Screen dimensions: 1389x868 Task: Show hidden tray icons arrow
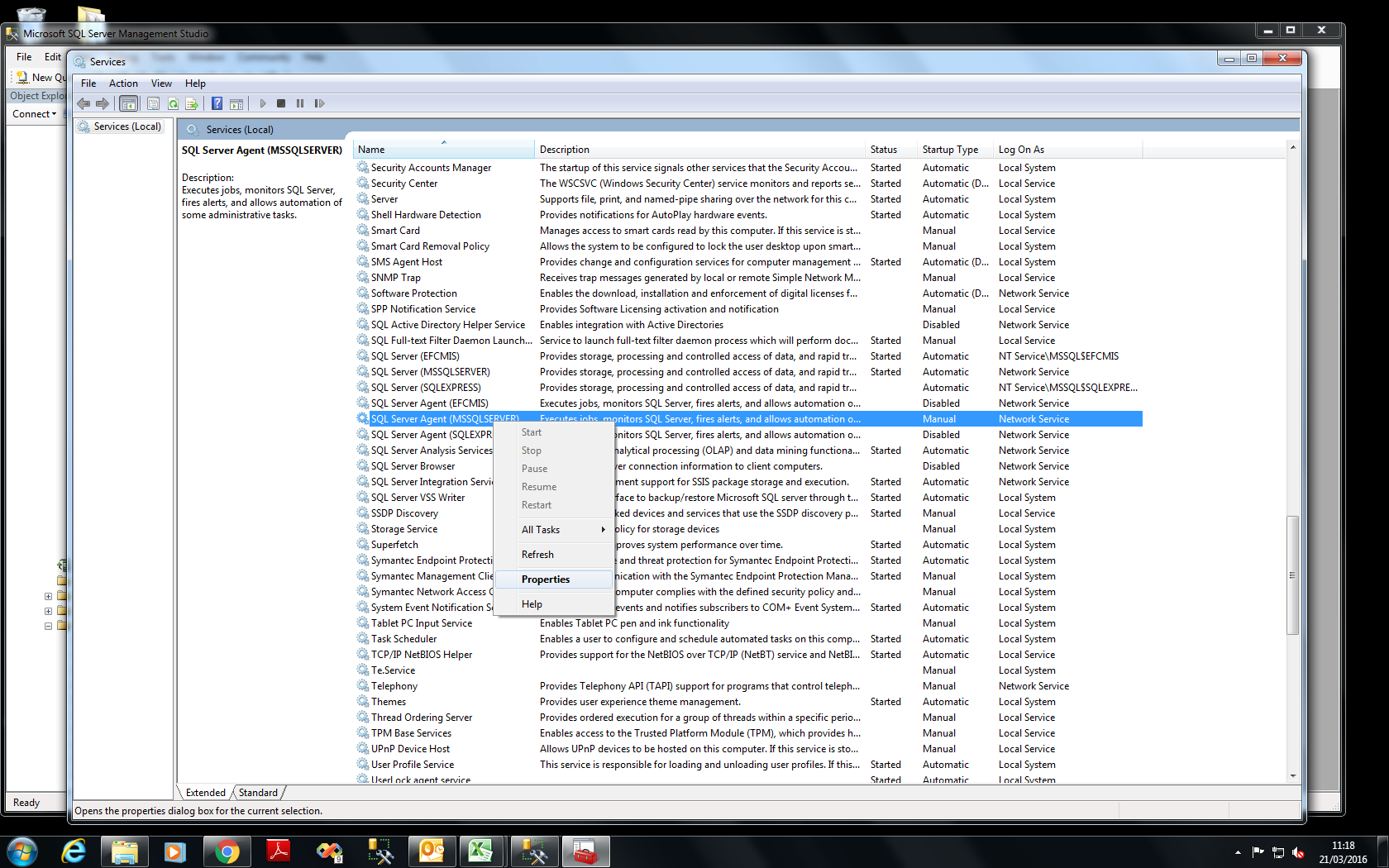pyautogui.click(x=1238, y=852)
